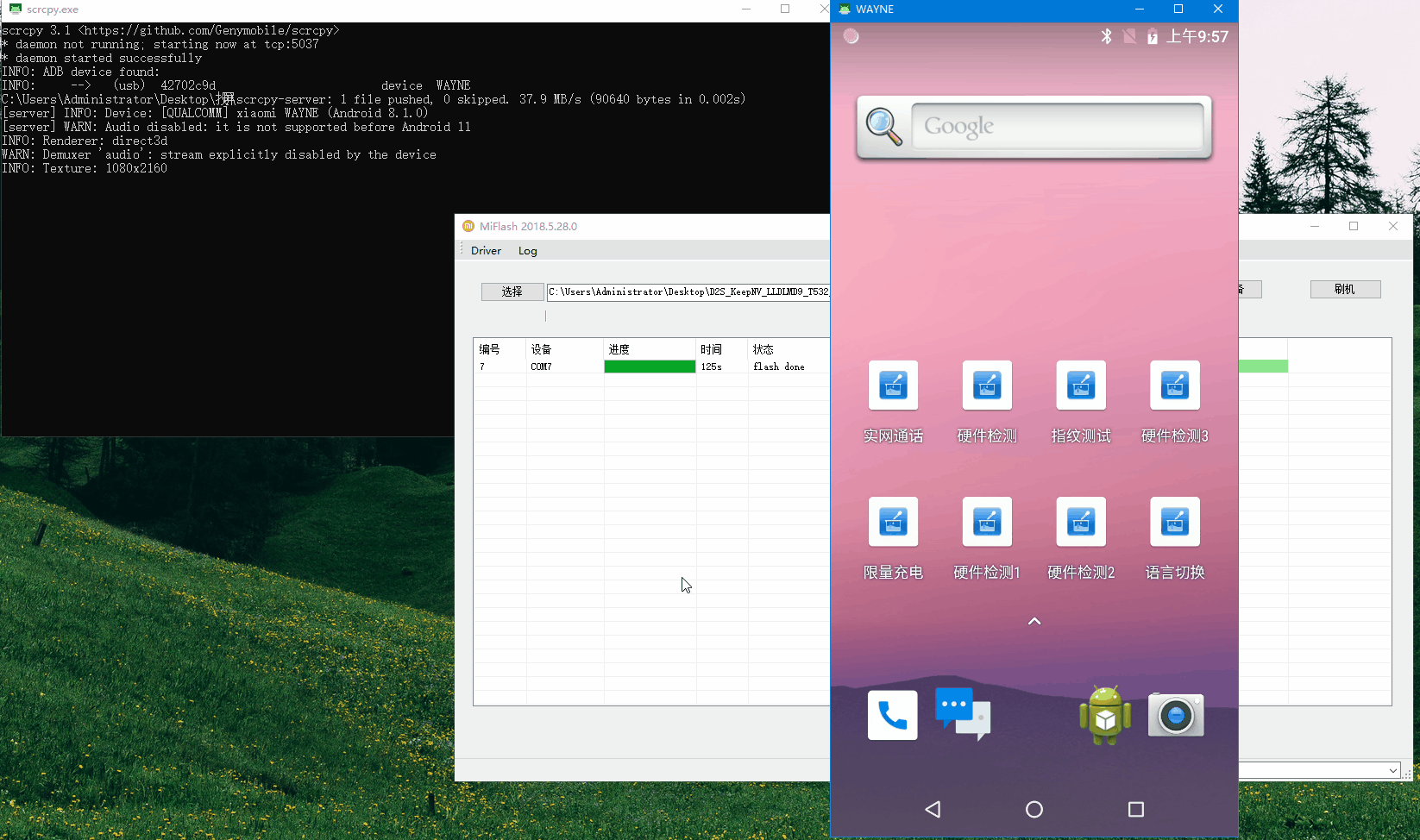The height and width of the screenshot is (840, 1420).
Task: Maximize the WAYNE scrcpy window
Action: click(x=1178, y=9)
